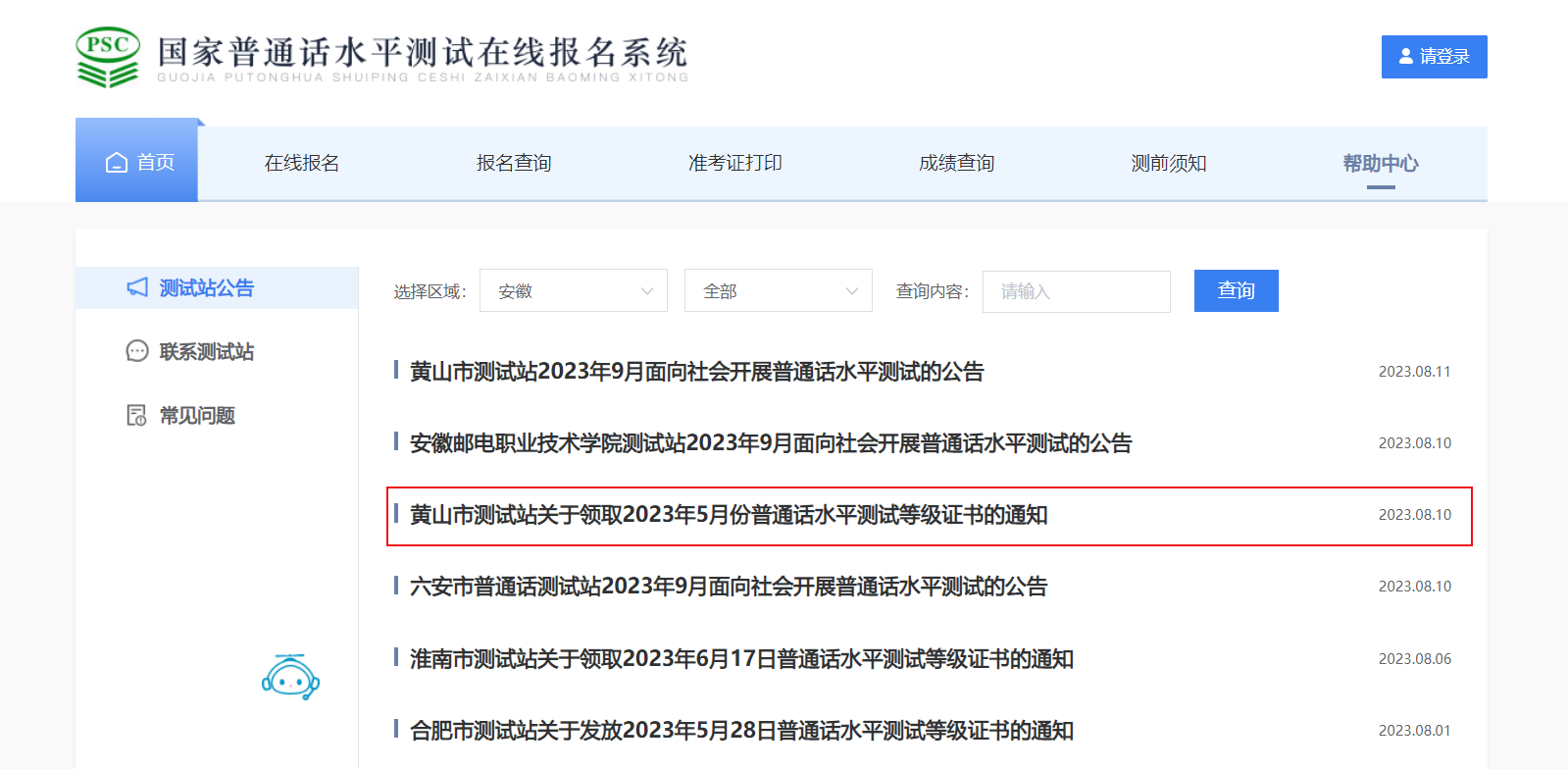
Task: Click the home icon in 首页 tab
Action: pos(117,163)
